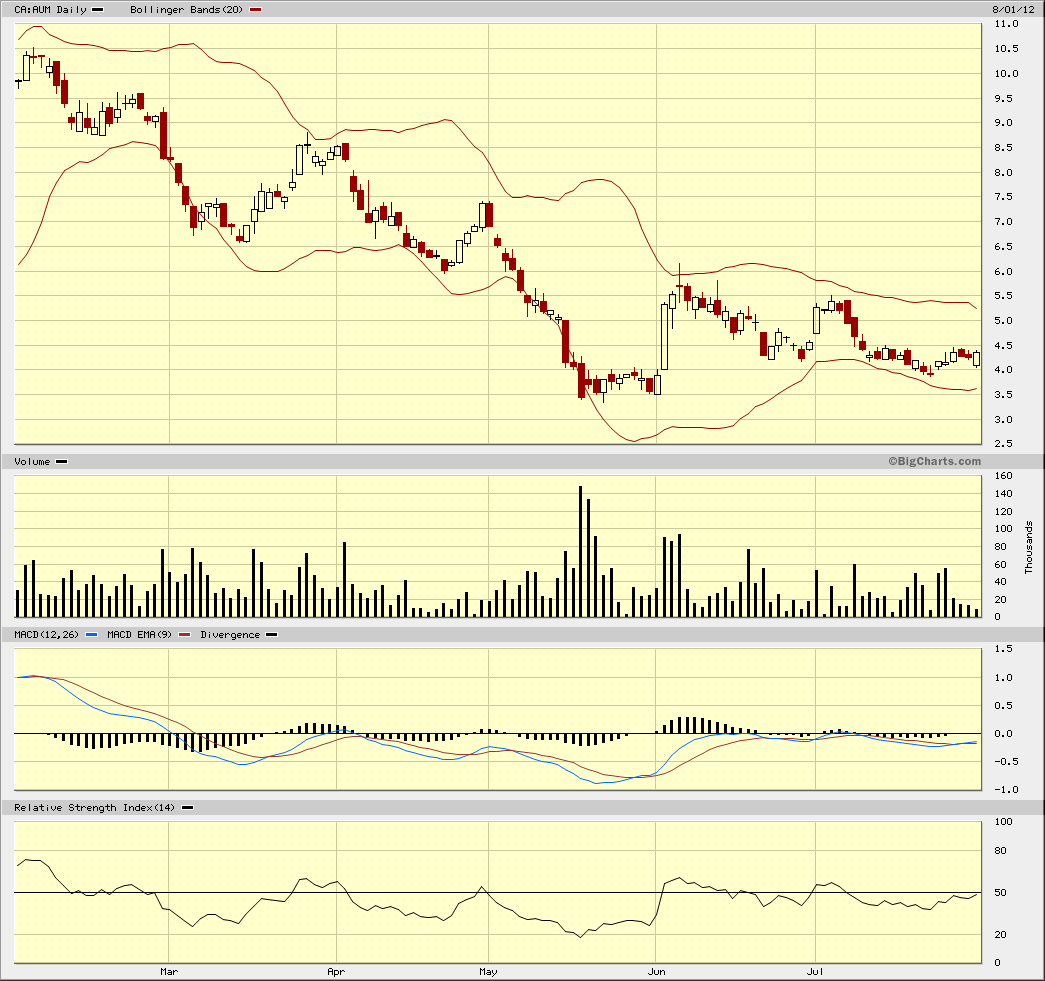Viewport: 1045px width, 981px height.
Task: Click the Volume panel label
Action: coord(32,461)
